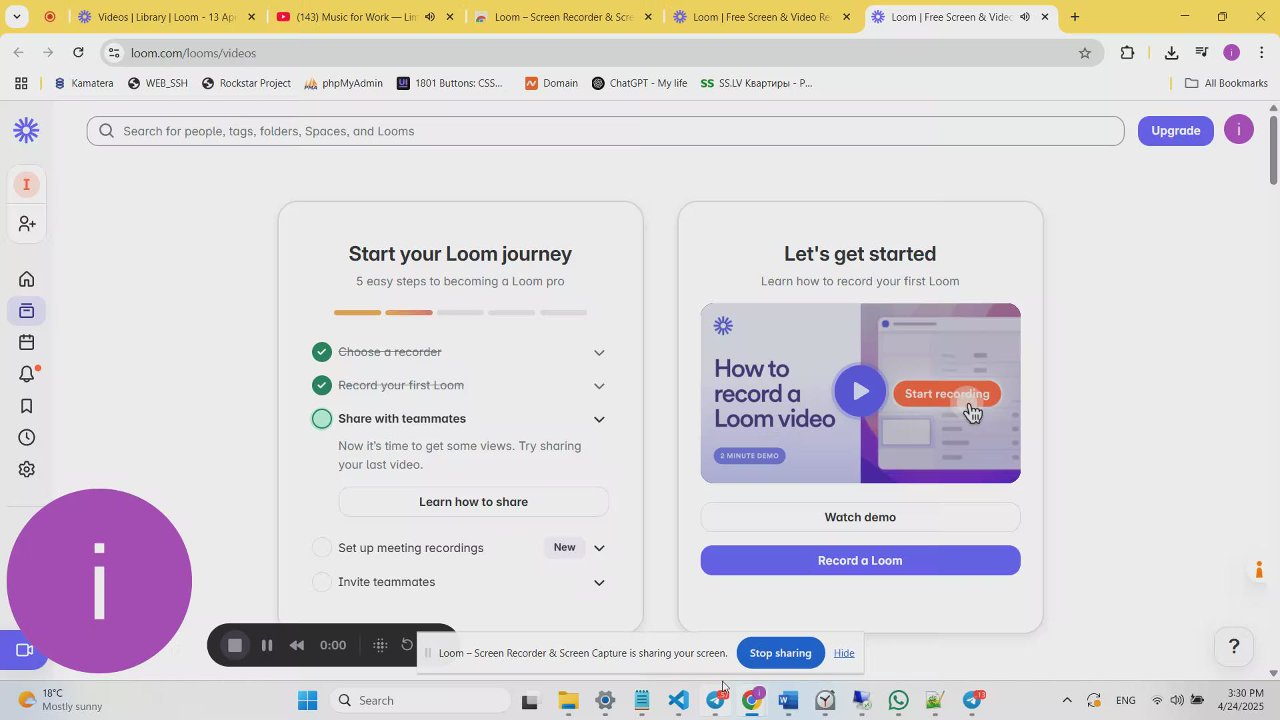Toggle 'Set up meeting recordings' step circle
Image resolution: width=1280 pixels, height=720 pixels.
pyautogui.click(x=321, y=548)
